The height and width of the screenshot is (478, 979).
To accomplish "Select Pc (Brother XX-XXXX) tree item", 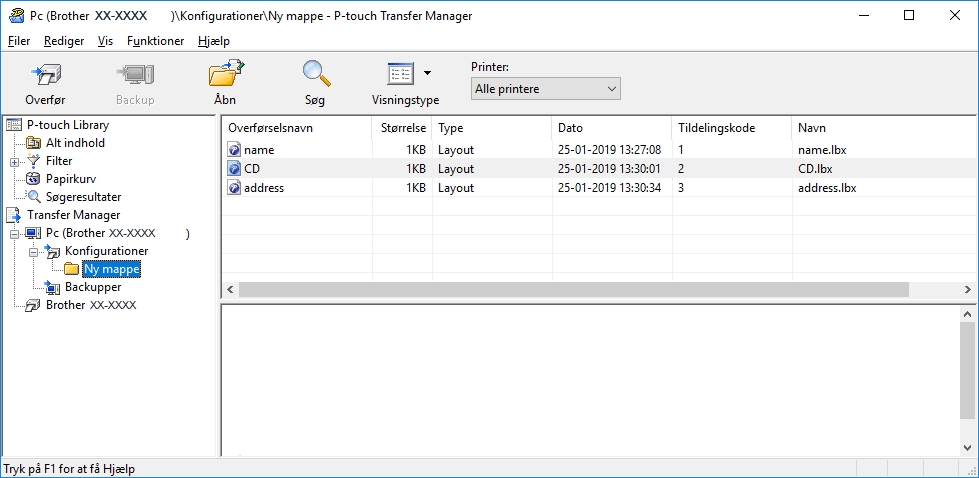I will pos(117,233).
